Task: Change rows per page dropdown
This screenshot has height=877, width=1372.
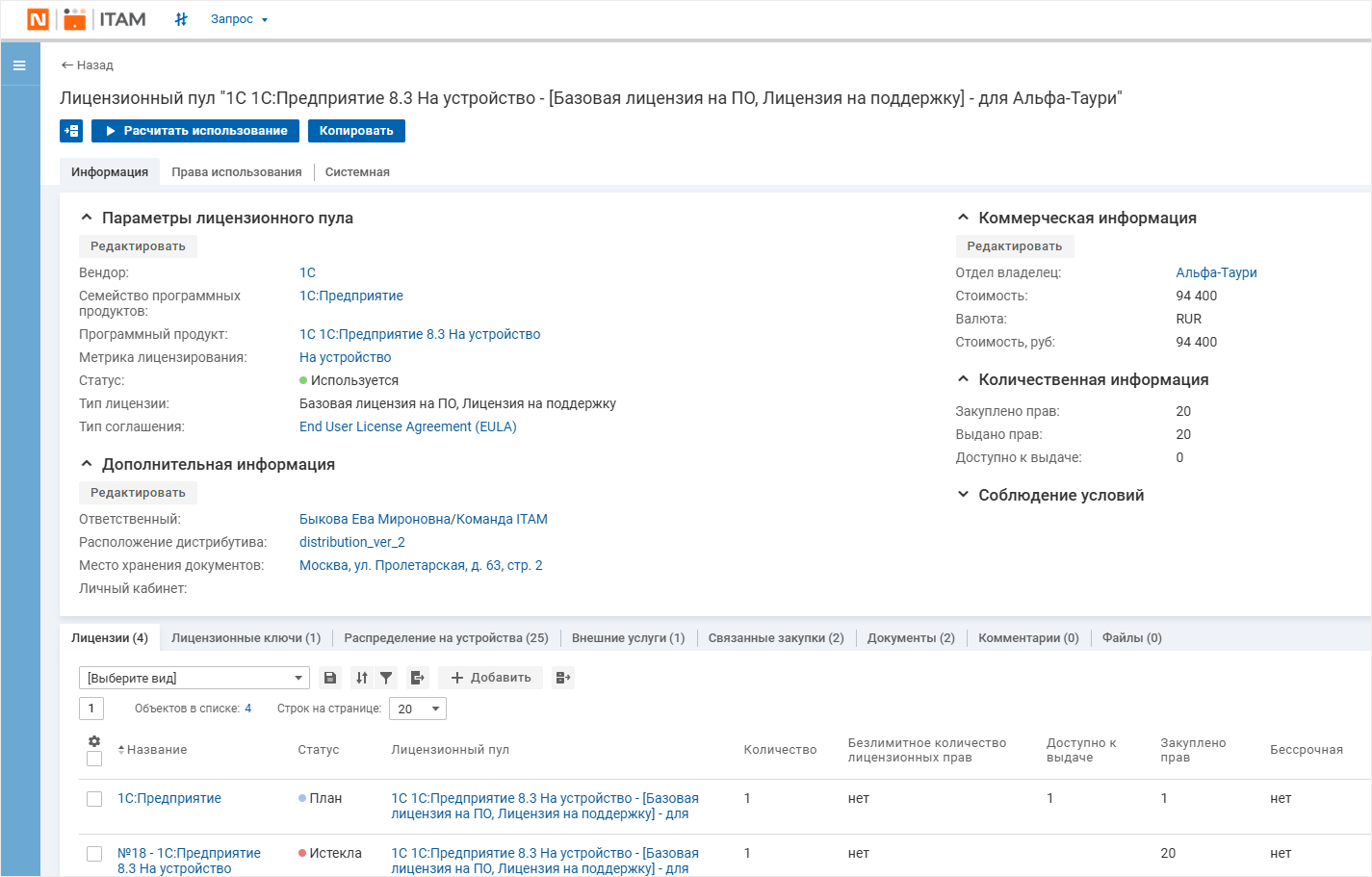Action: (x=418, y=709)
